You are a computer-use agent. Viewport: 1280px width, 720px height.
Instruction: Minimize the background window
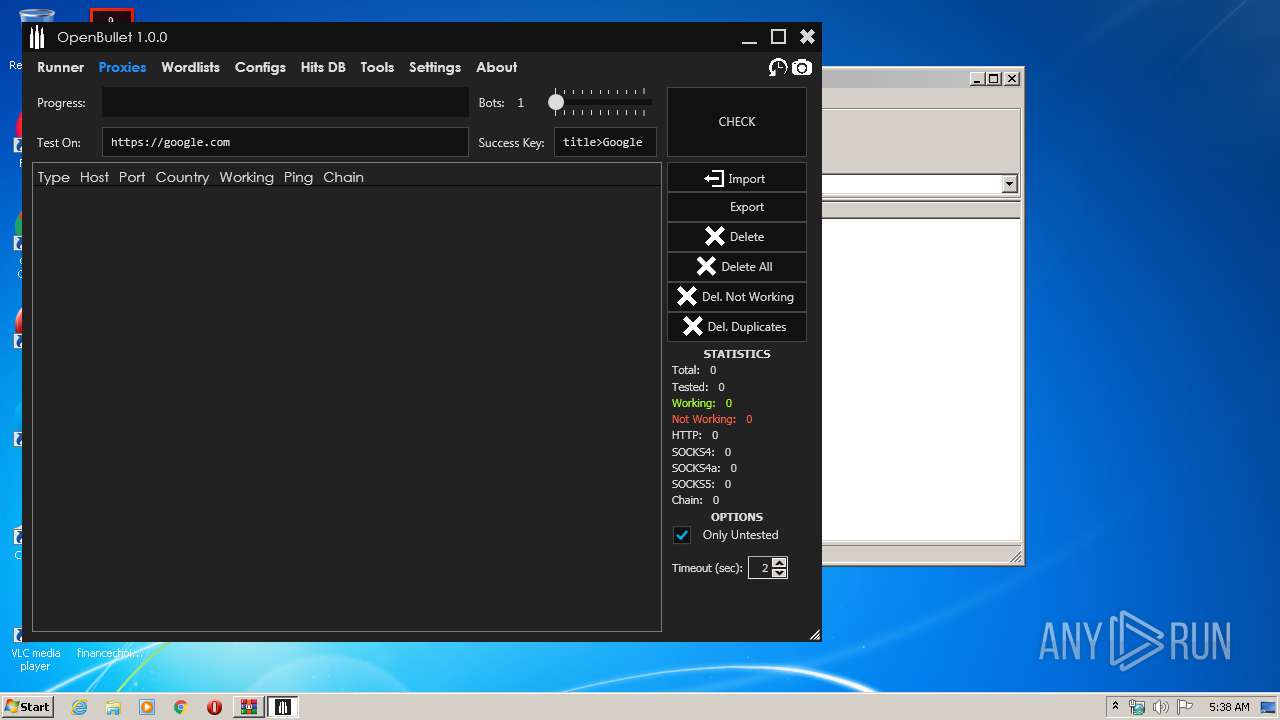pyautogui.click(x=977, y=78)
